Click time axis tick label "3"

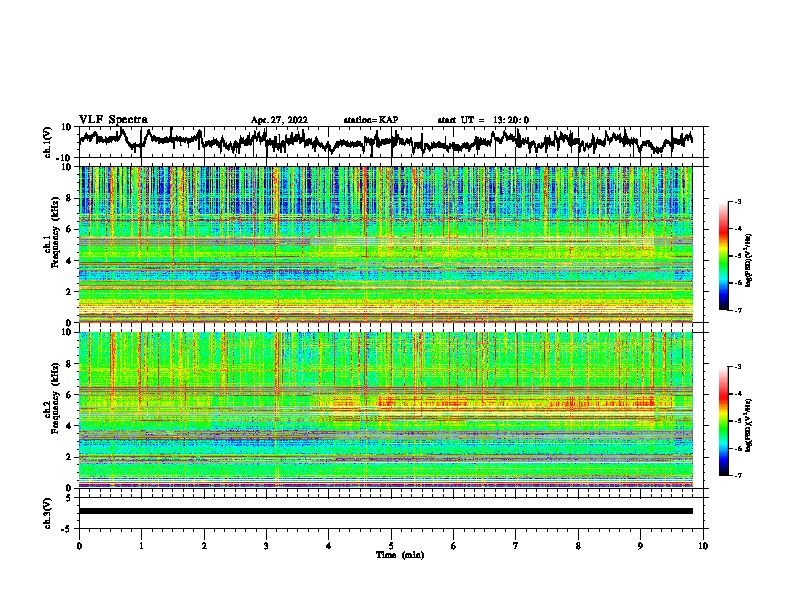(x=266, y=546)
